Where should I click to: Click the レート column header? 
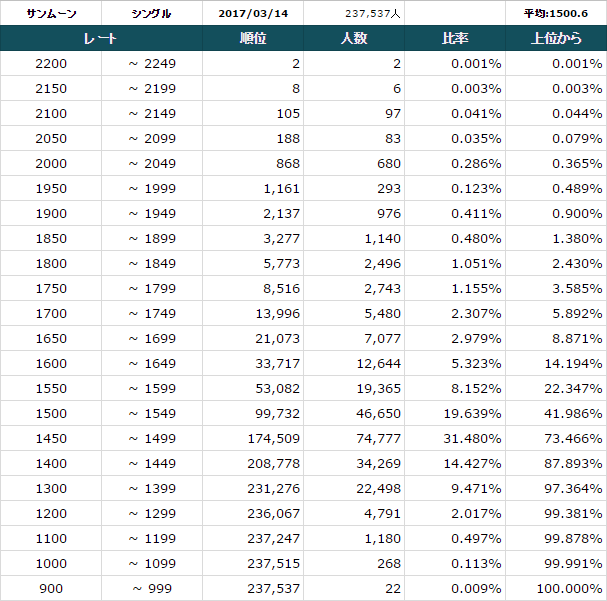[x=101, y=38]
